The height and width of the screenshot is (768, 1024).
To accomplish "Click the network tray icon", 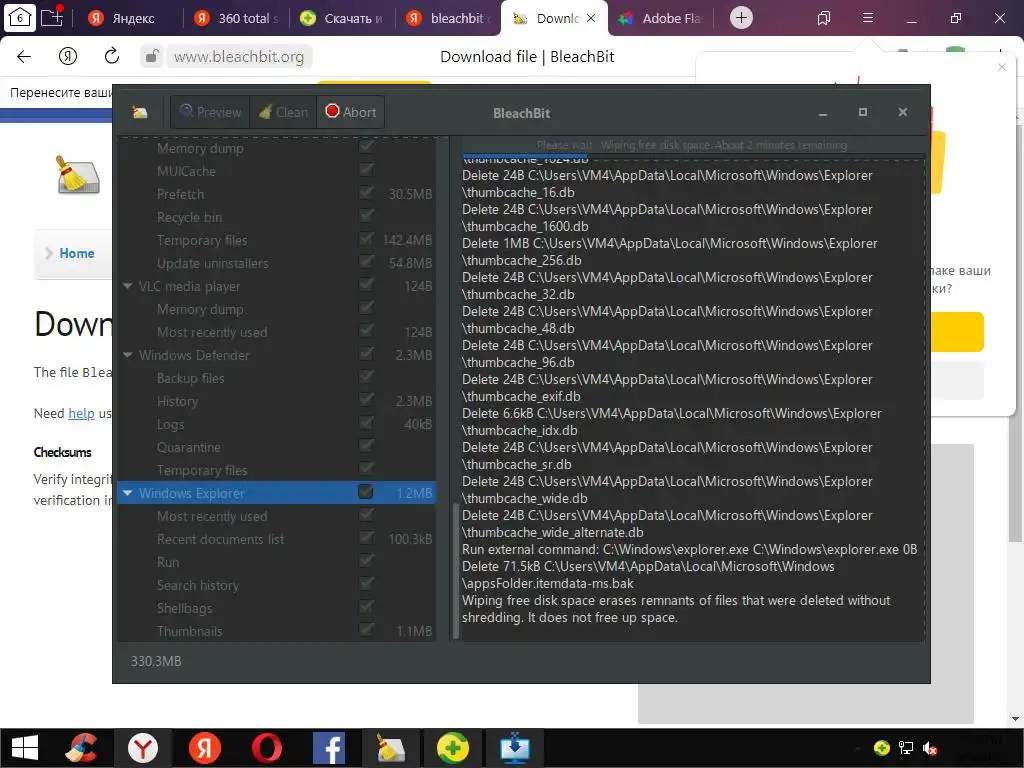I will (x=906, y=748).
